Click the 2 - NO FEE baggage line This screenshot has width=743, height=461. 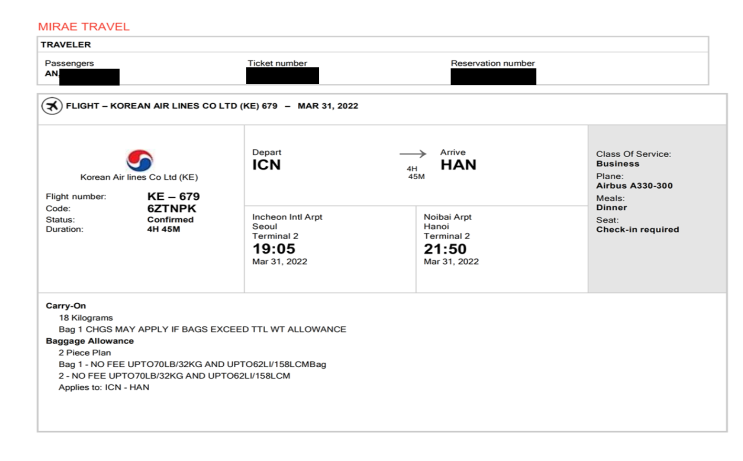pyautogui.click(x=174, y=376)
